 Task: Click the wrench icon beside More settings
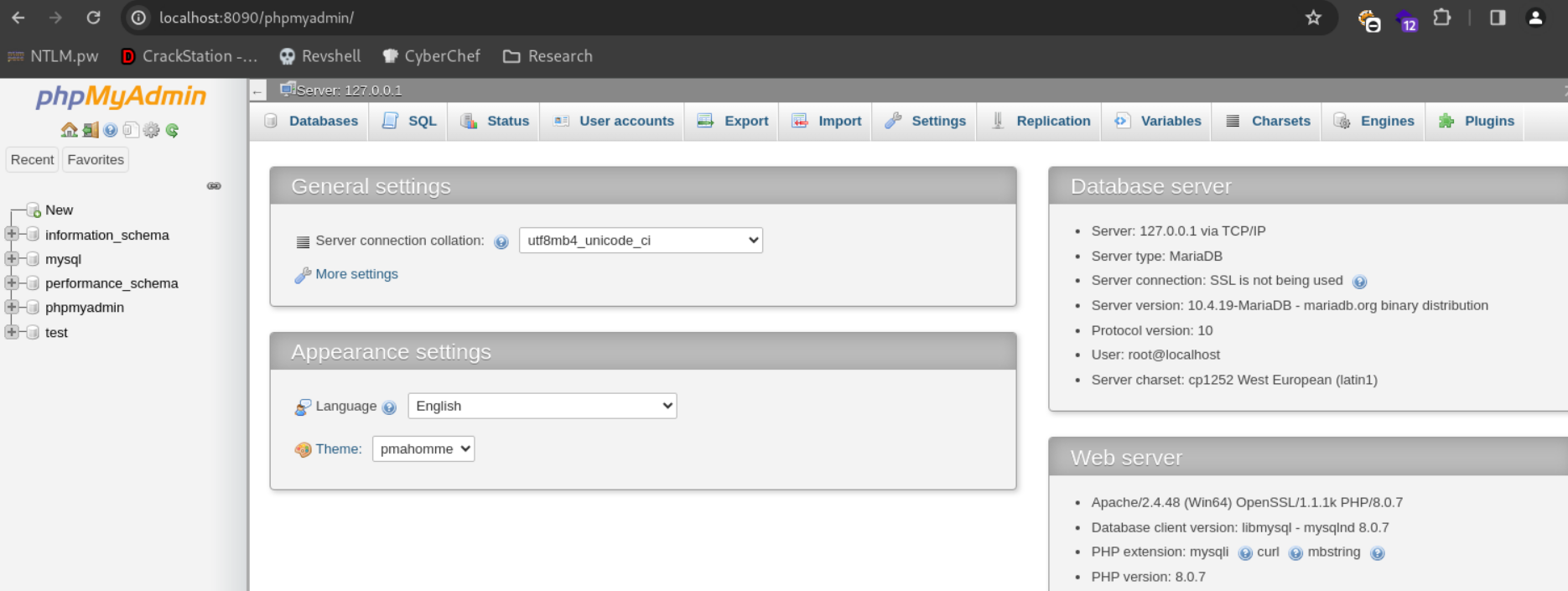tap(303, 275)
